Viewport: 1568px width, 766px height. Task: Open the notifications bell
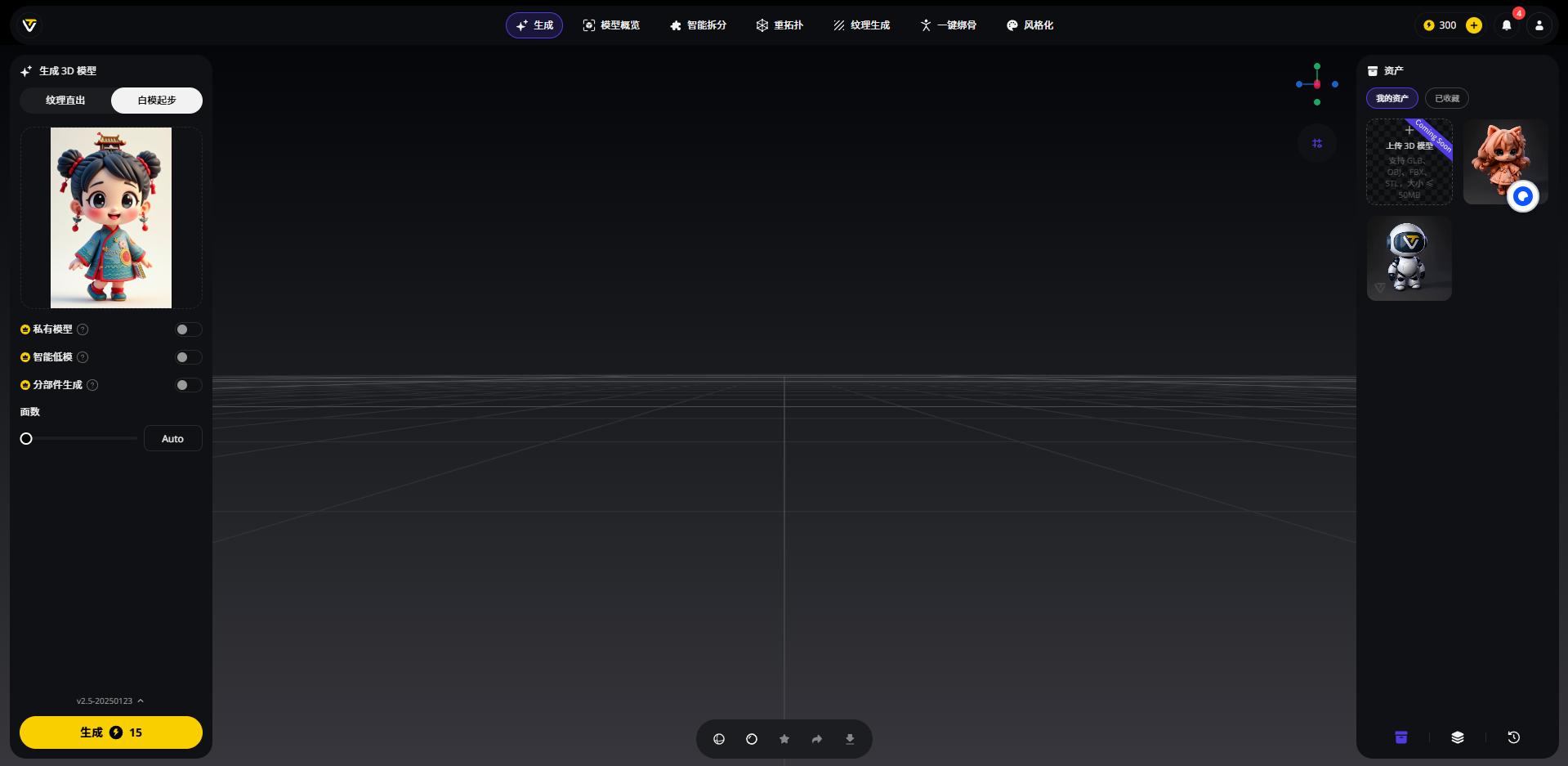[x=1507, y=25]
